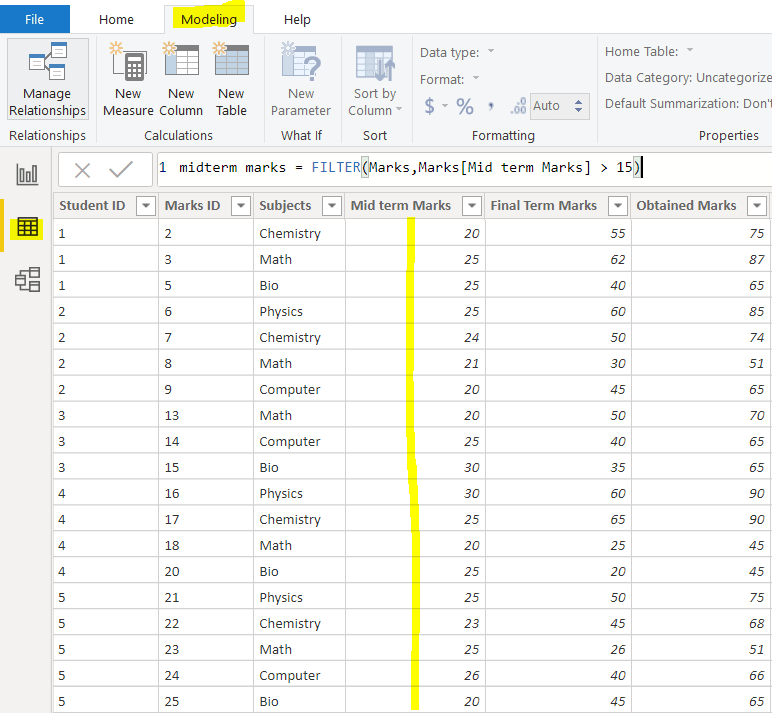Image resolution: width=772 pixels, height=713 pixels.
Task: Switch to Data view icon
Action: (x=27, y=227)
